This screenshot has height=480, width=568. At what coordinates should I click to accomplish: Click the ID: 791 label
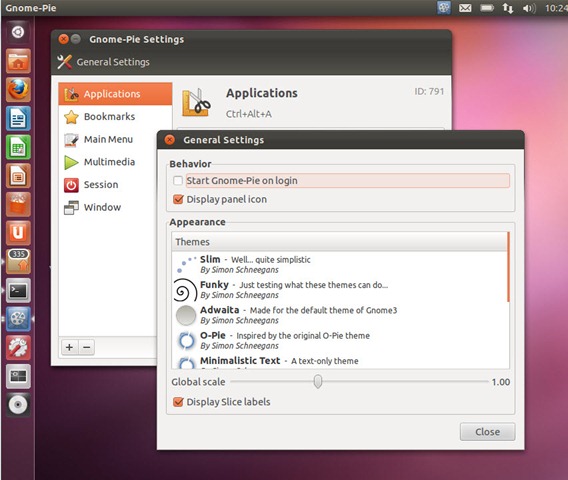[429, 91]
